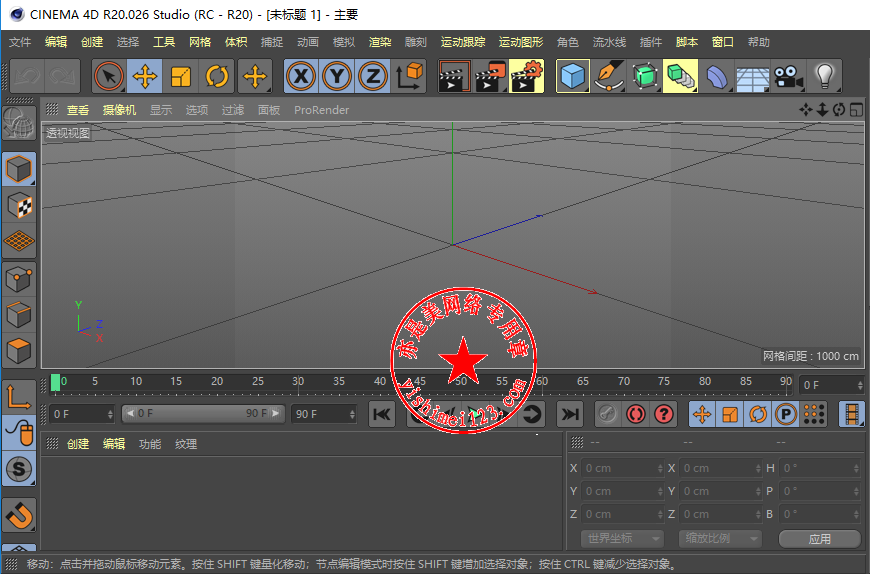Add a cube primitive object

[573, 76]
